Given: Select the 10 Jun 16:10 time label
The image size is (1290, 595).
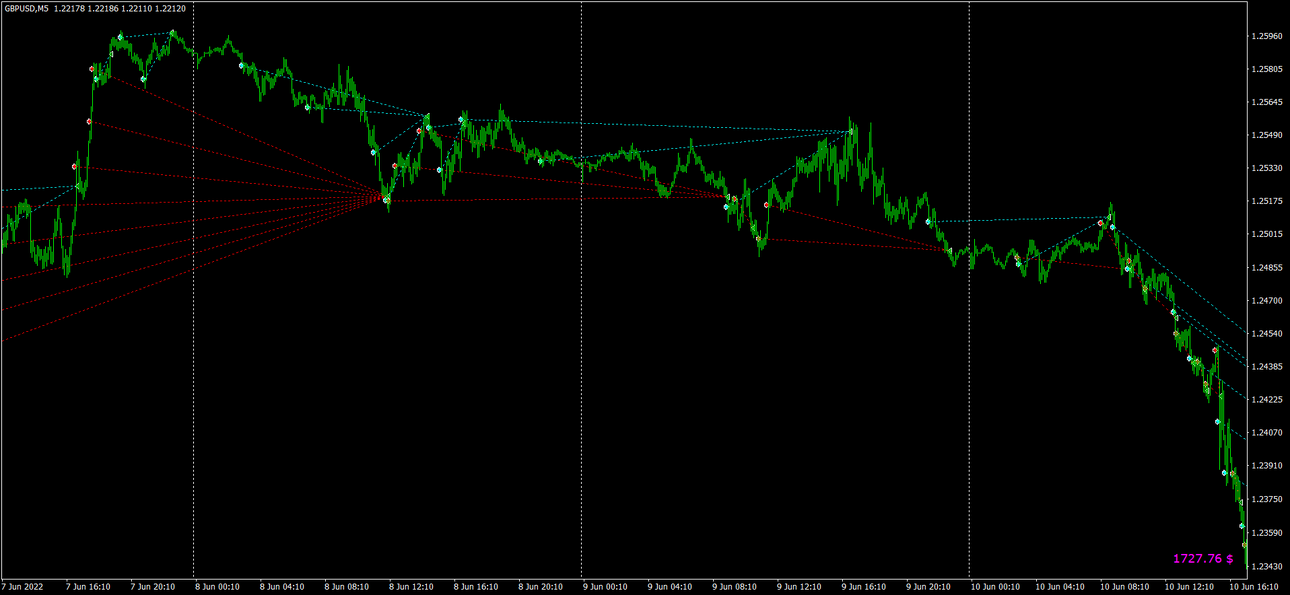Looking at the screenshot, I should [1254, 587].
